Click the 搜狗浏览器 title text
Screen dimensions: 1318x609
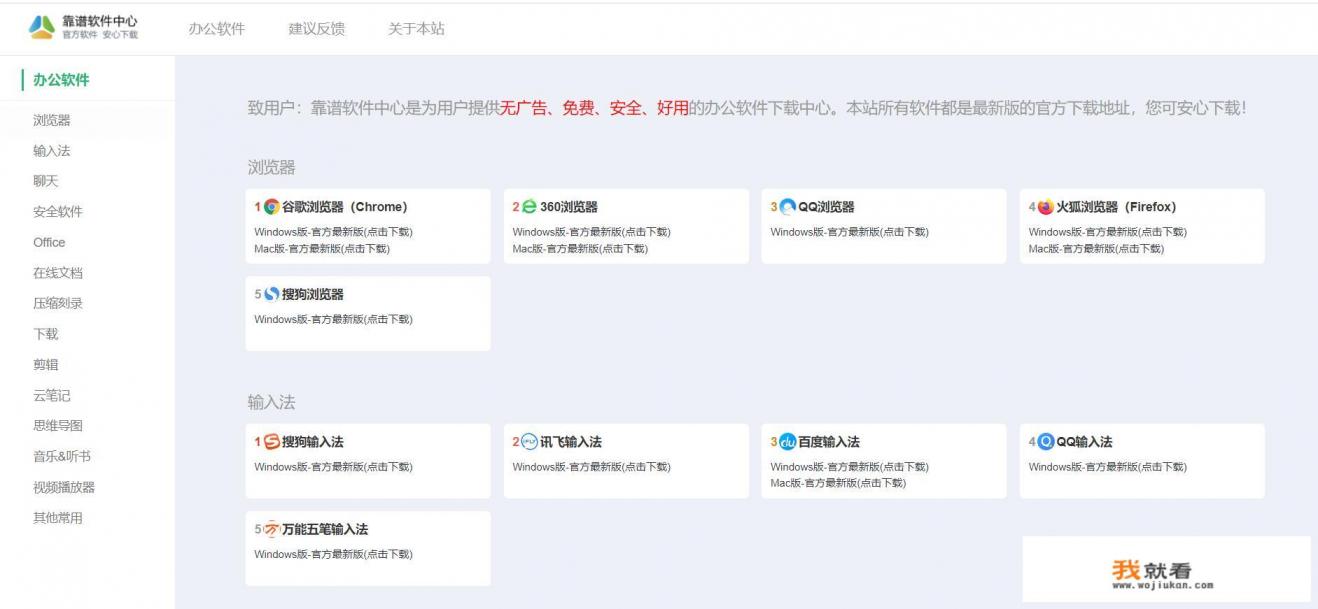(313, 295)
